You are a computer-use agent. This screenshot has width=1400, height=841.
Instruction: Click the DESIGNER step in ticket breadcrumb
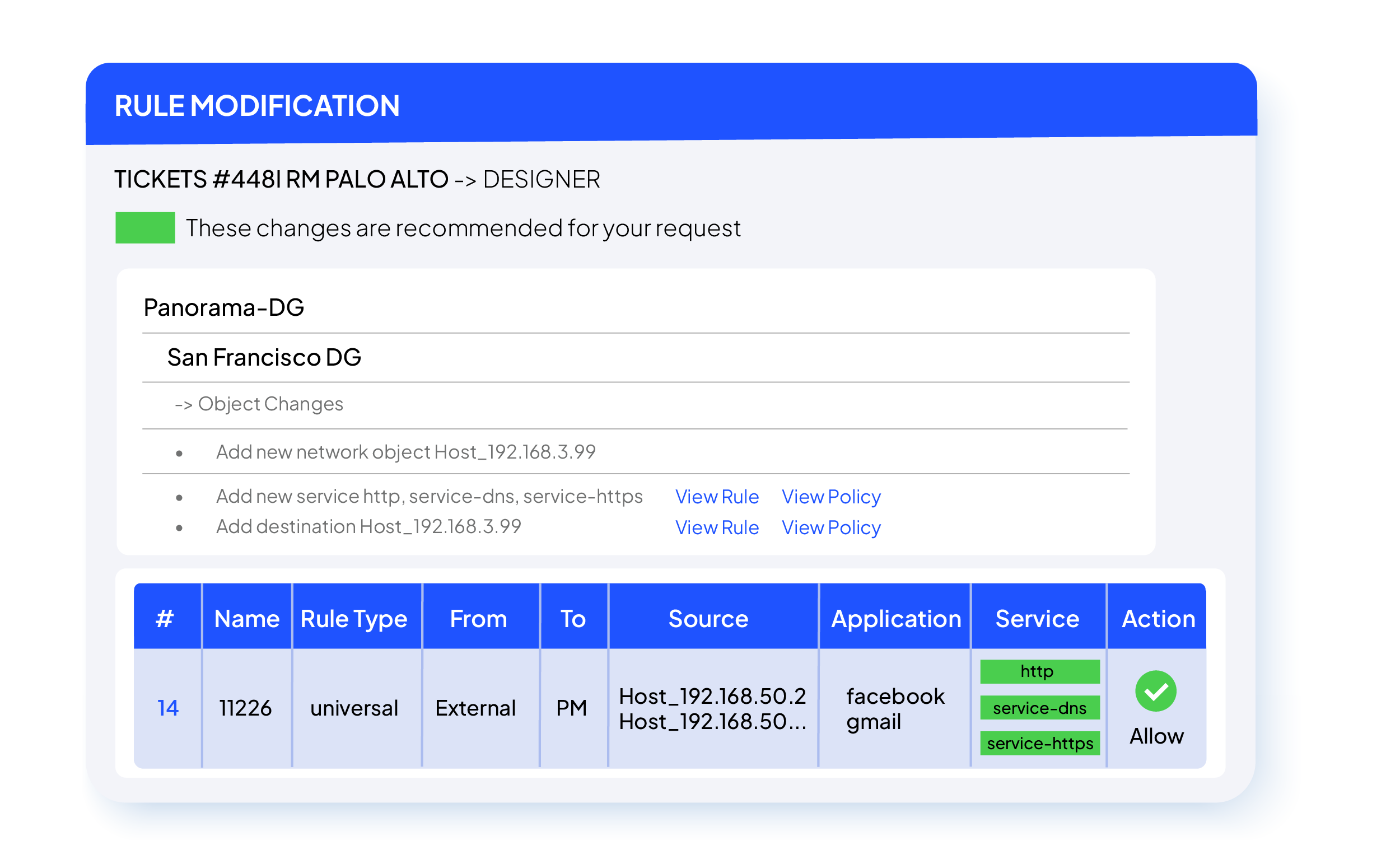[542, 180]
